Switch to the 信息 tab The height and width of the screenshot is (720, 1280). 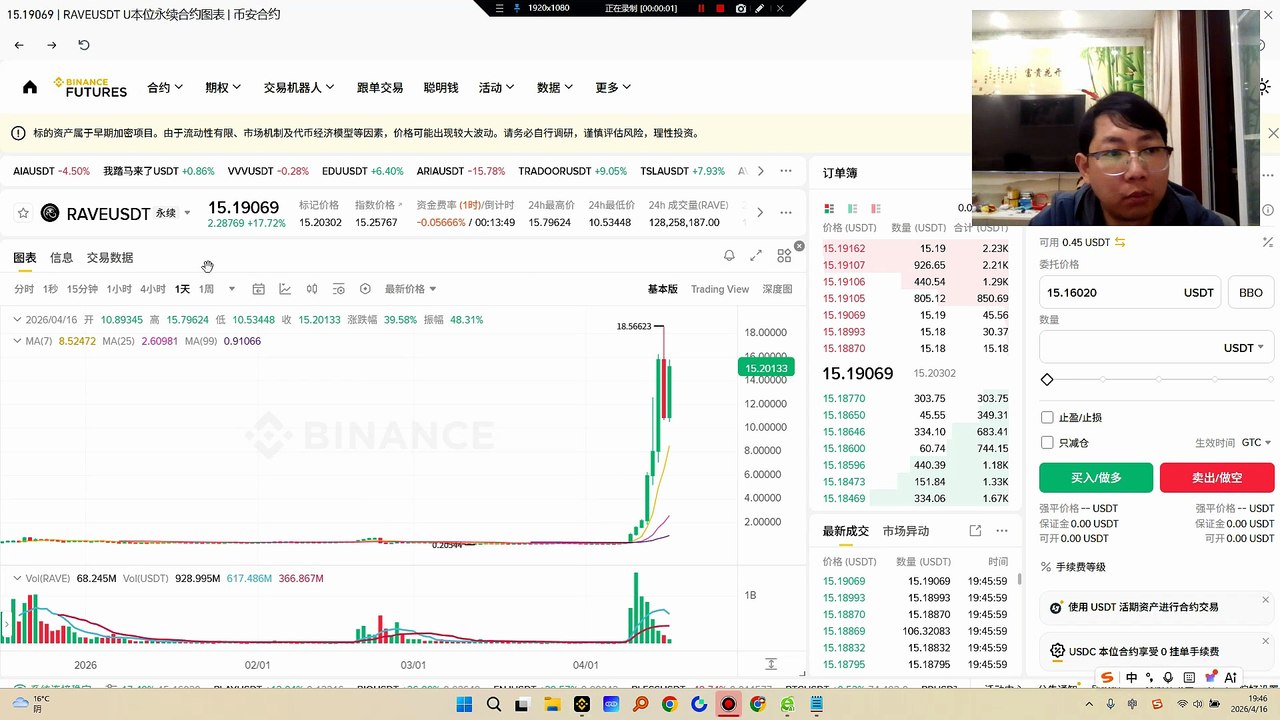(x=61, y=257)
